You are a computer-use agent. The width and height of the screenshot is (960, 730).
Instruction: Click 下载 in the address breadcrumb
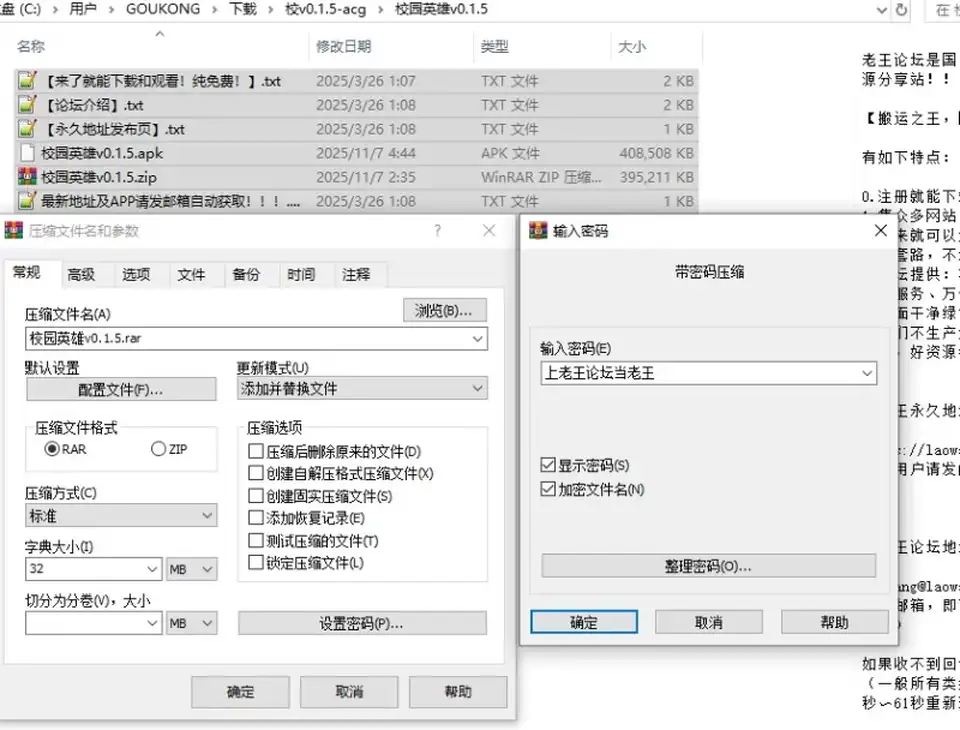(x=243, y=9)
